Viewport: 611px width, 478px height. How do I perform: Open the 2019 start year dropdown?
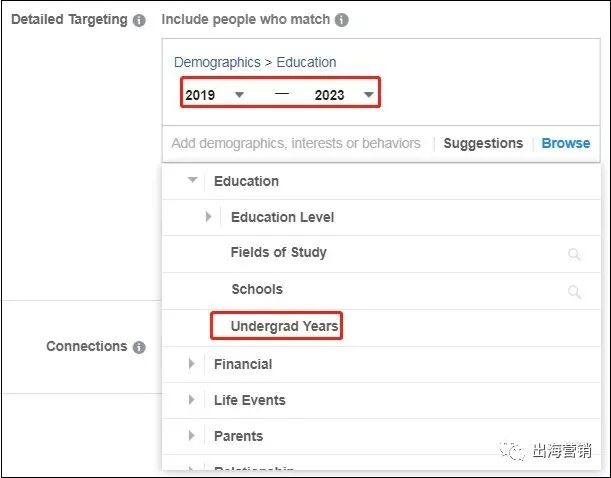[x=214, y=95]
